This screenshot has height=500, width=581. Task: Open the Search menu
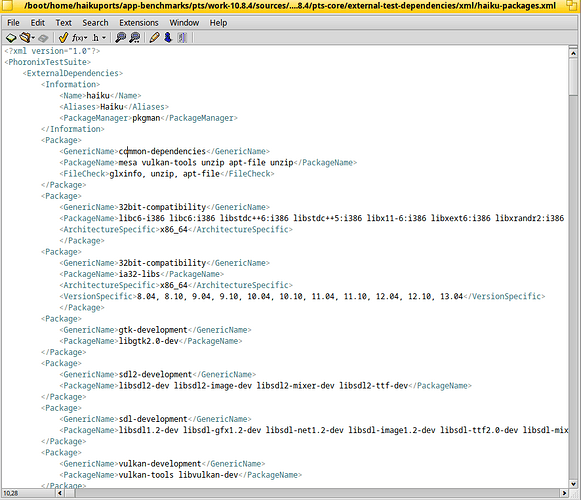point(95,23)
